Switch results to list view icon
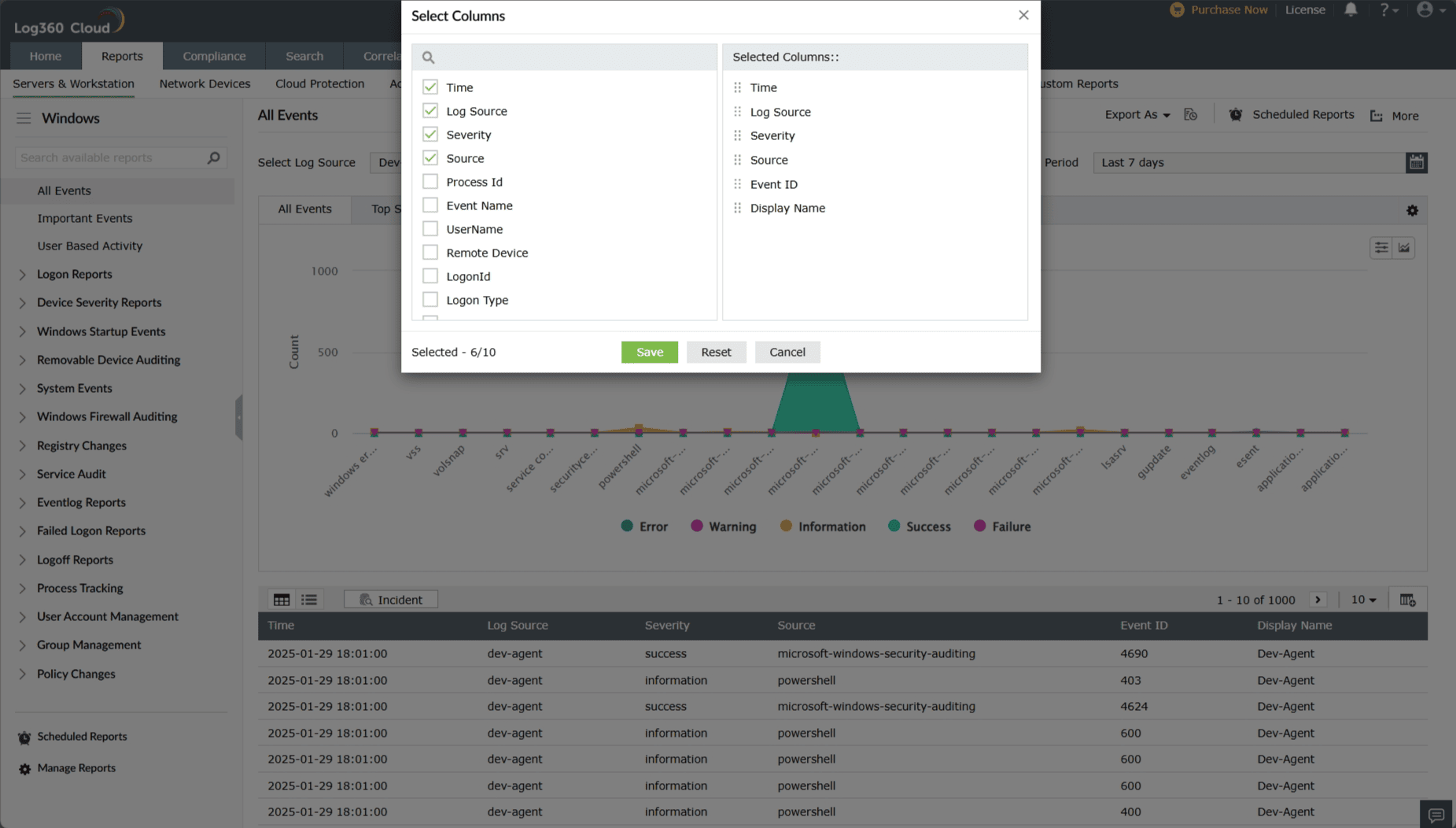The height and width of the screenshot is (828, 1456). tap(309, 599)
